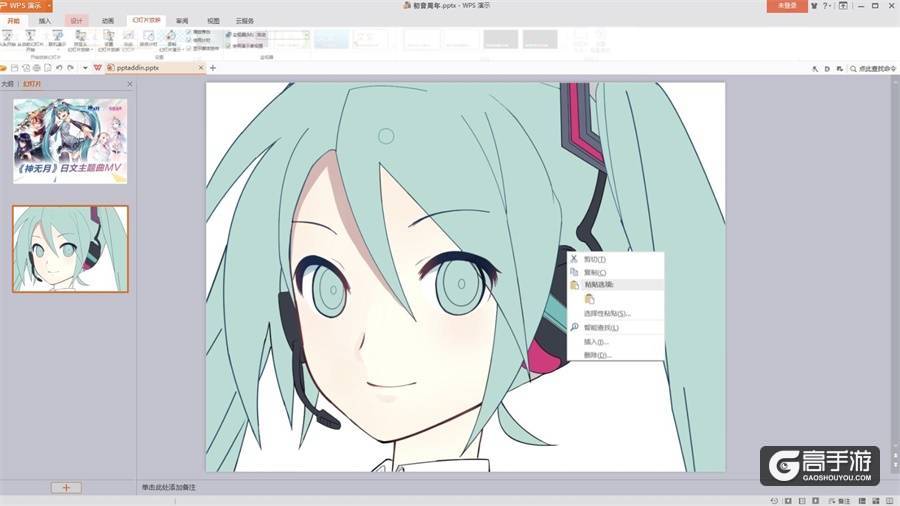Screen dimensions: 900x506
Task: Click the 设置幻灯片放映 setup icon
Action: [x=108, y=36]
